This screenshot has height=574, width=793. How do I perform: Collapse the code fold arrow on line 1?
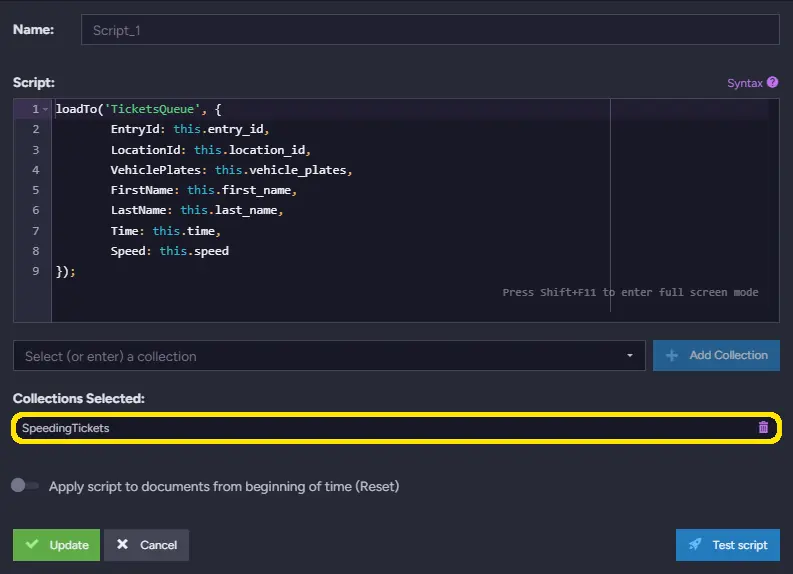click(45, 109)
